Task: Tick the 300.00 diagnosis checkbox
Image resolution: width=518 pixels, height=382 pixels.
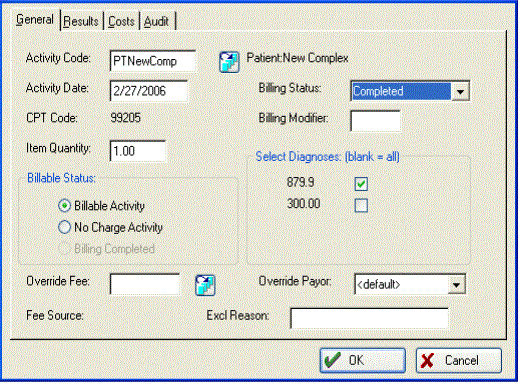Action: click(x=361, y=205)
